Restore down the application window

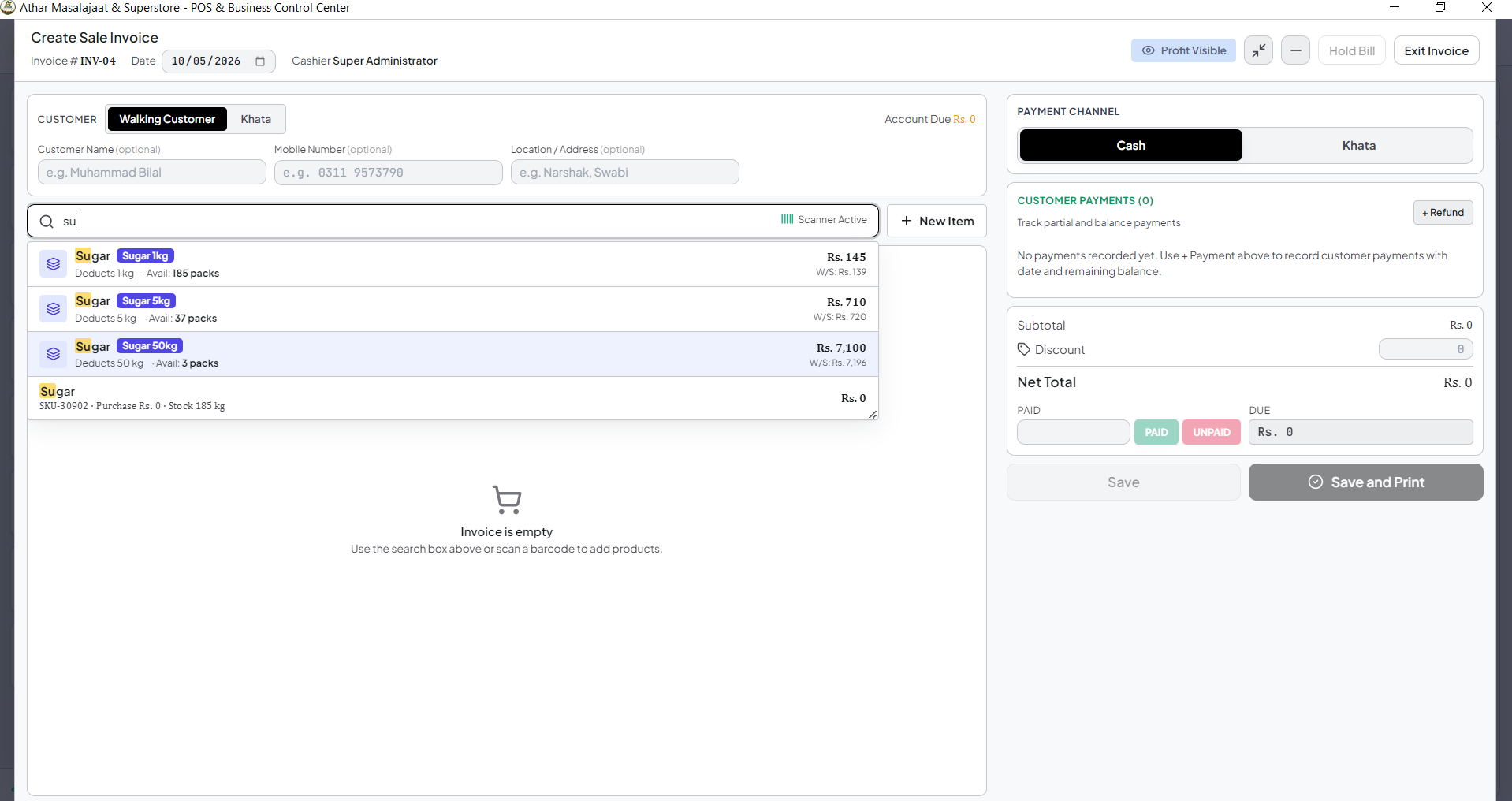[1440, 8]
